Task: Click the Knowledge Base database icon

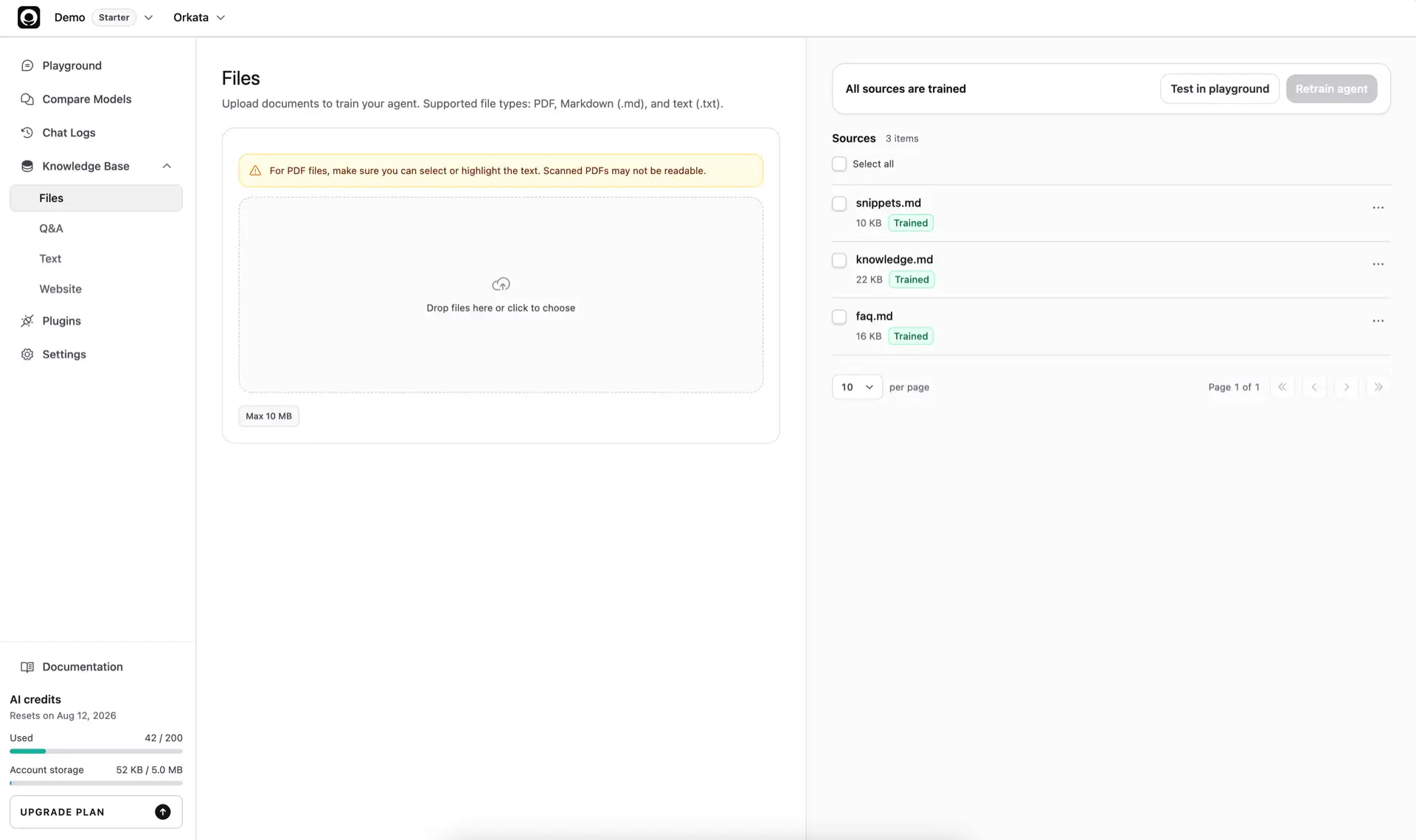Action: 27,166
